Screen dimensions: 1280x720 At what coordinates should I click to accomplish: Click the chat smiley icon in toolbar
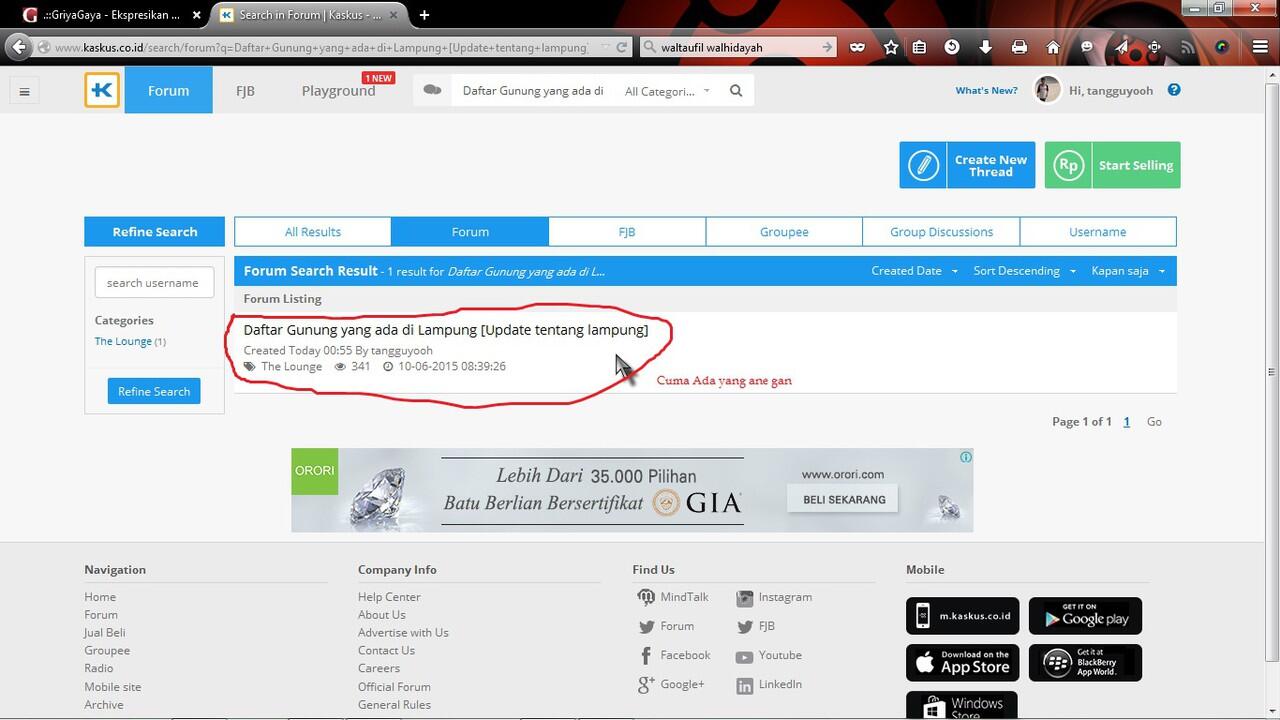1088,47
